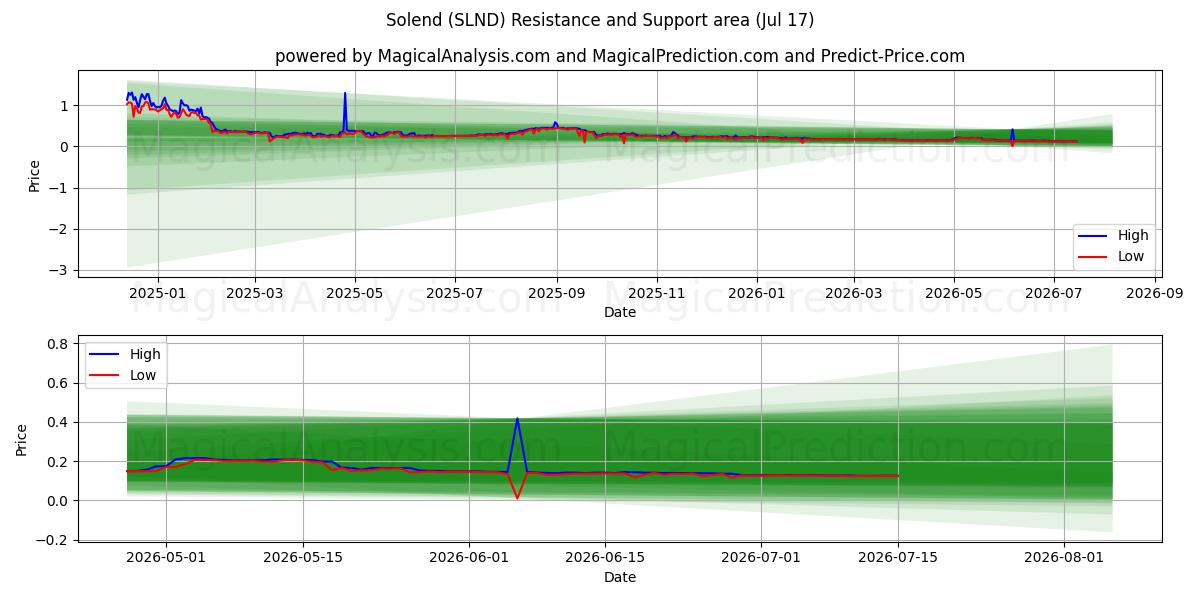Click the top chart '2025-11' axis label
Screen dimensions: 1200x600
coord(657,294)
